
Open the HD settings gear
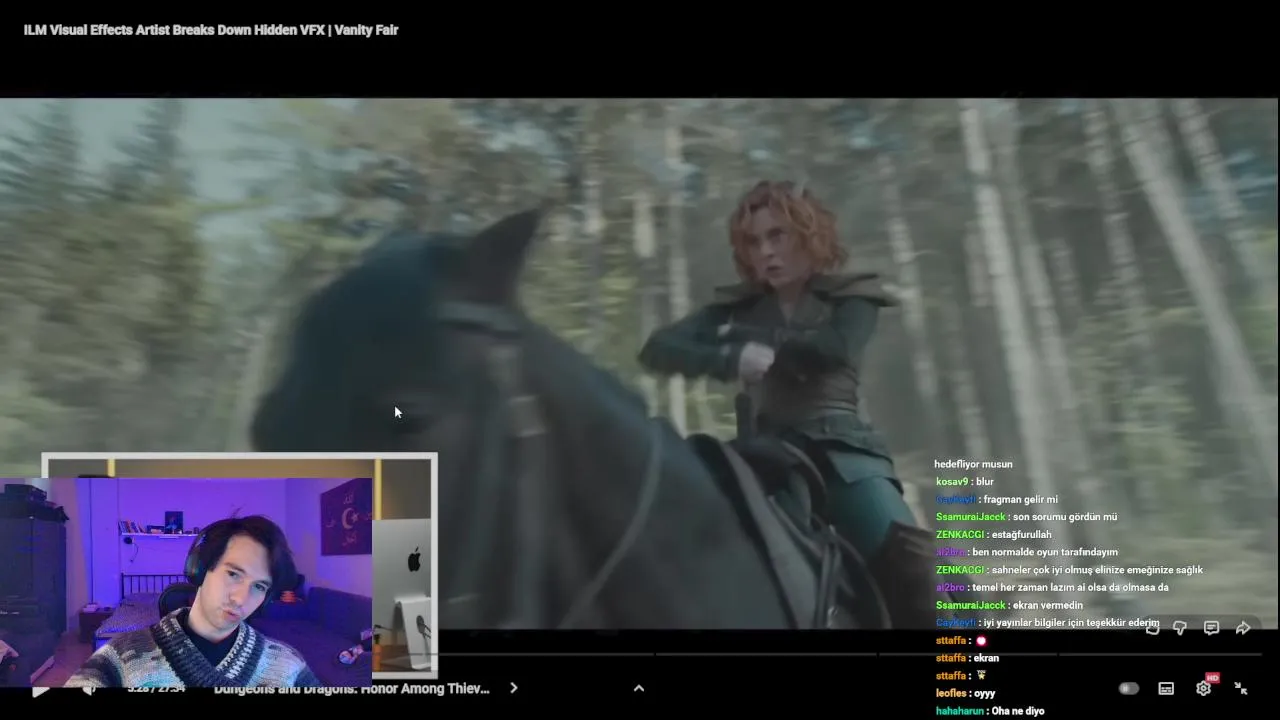point(1204,687)
